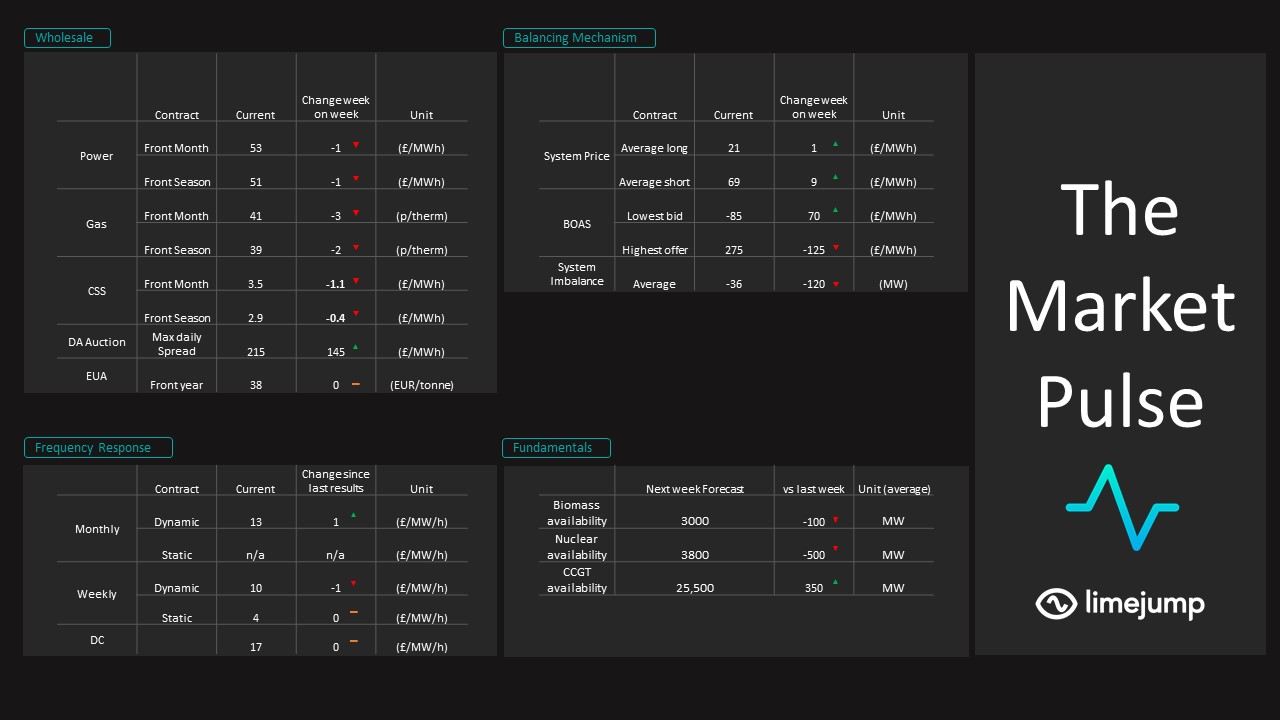This screenshot has width=1280, height=720.
Task: Click orange flat marker for EUA Front year
Action: click(355, 384)
